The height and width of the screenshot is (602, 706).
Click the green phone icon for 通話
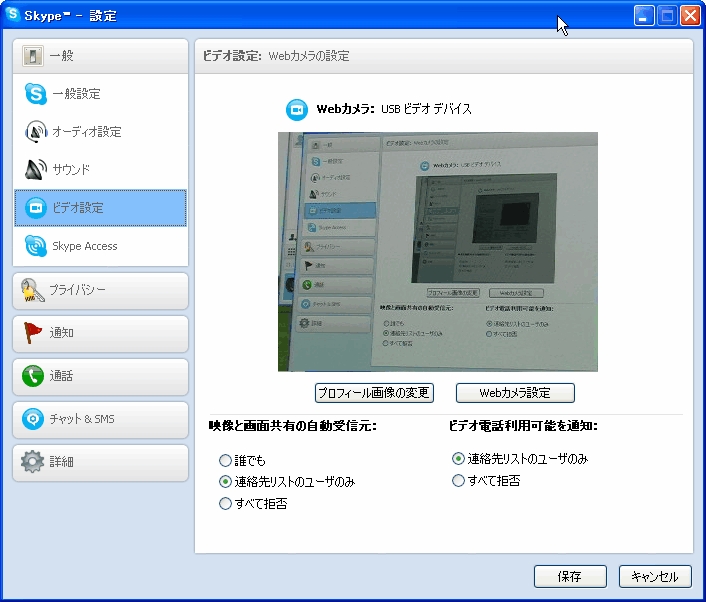(33, 376)
